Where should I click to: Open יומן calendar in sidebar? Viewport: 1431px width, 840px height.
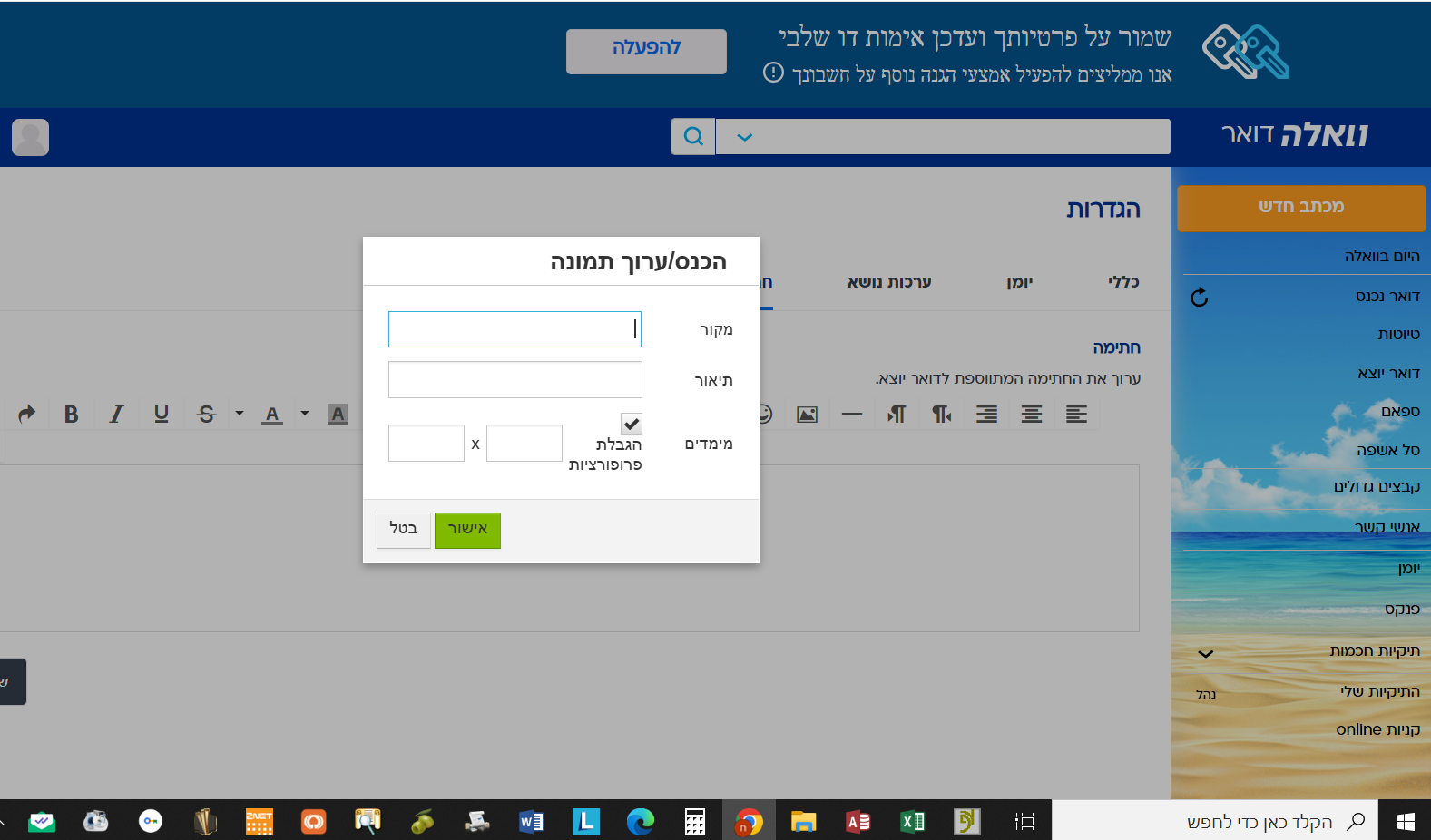pos(1409,568)
